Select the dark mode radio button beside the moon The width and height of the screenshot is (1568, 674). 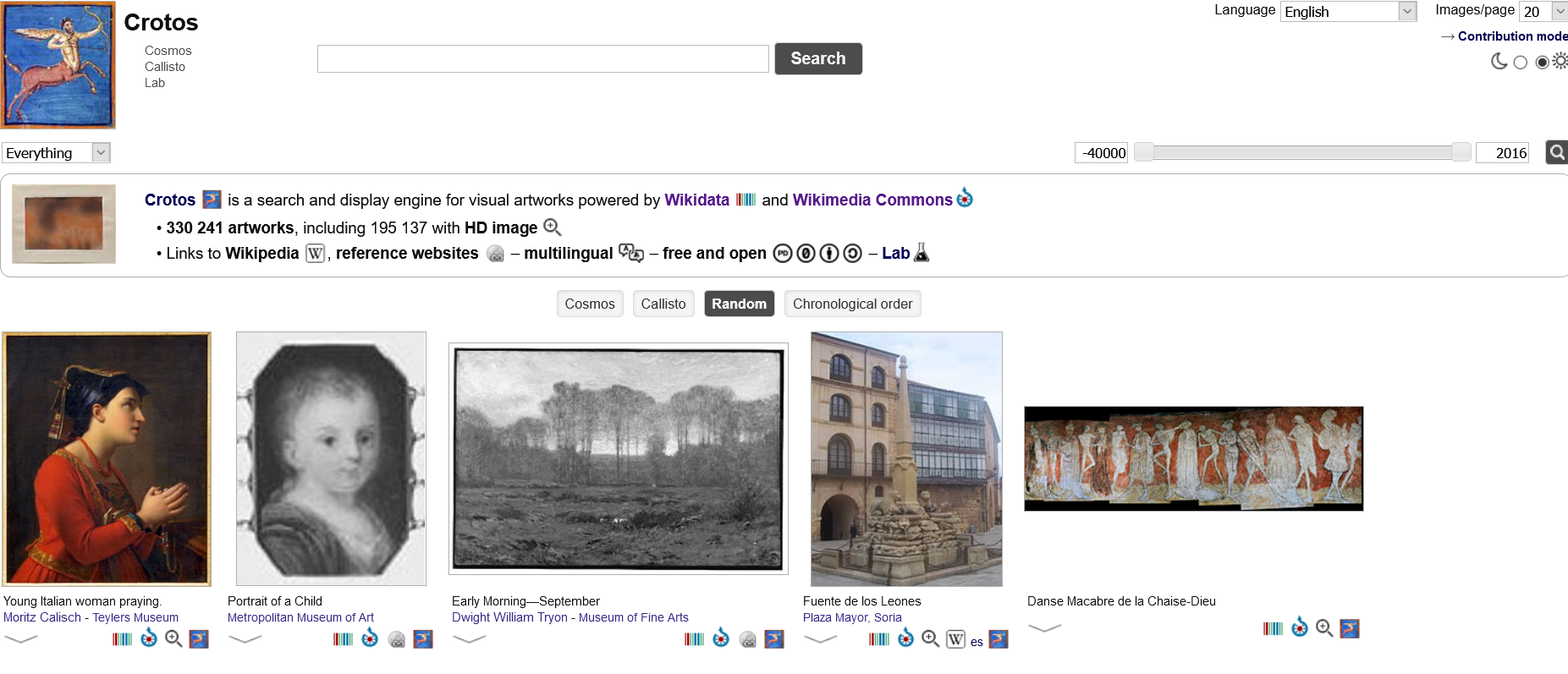point(1521,62)
